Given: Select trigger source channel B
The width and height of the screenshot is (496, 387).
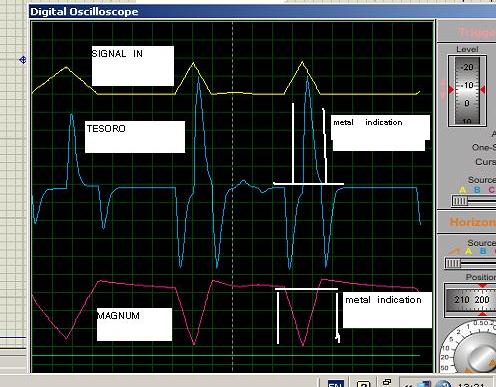Looking at the screenshot, I should click(x=477, y=190).
